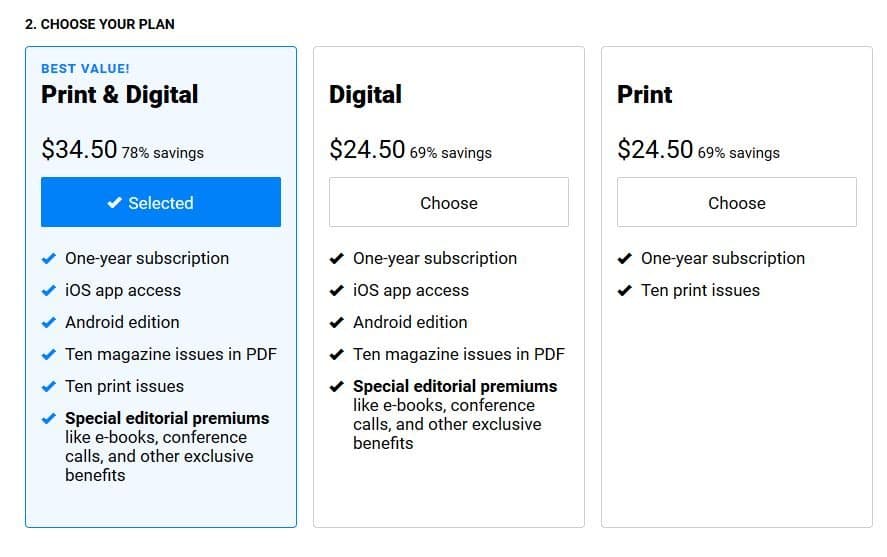
Task: Click blue check beside Ten magazine issues in PDF
Action: point(49,355)
